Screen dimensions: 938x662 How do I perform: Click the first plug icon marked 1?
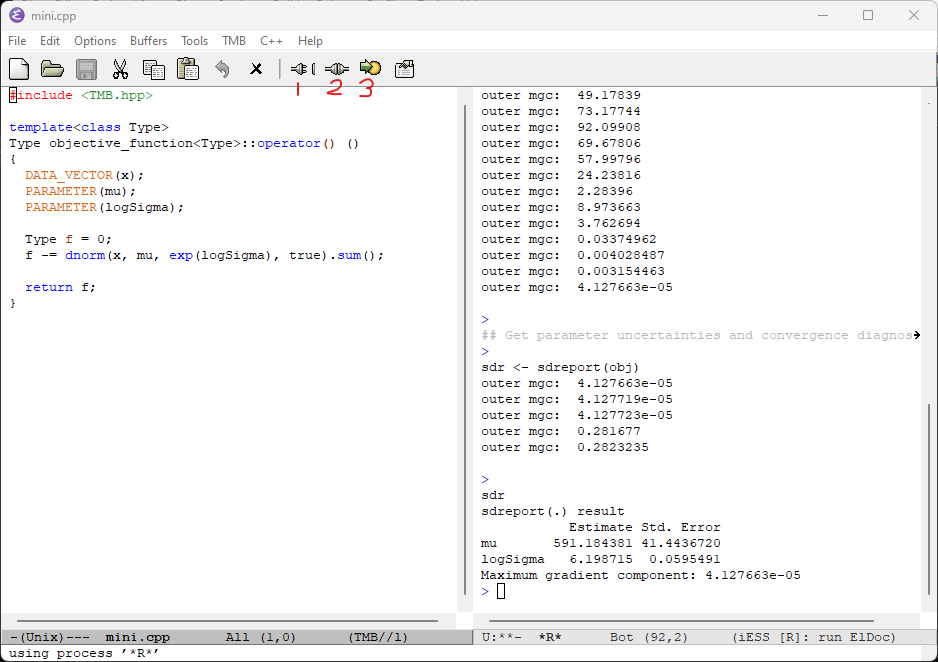click(300, 69)
